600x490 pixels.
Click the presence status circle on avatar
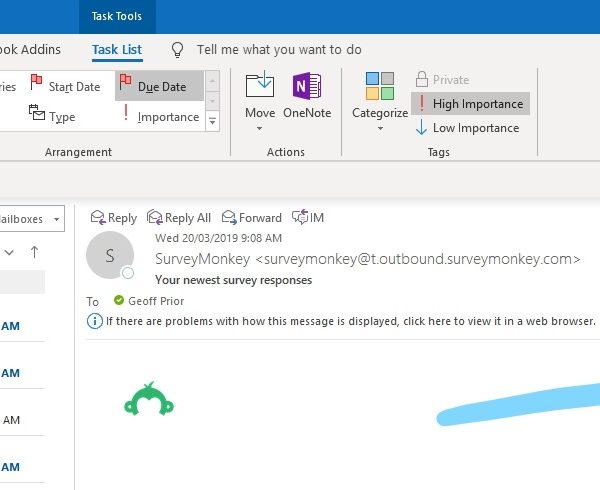(128, 273)
